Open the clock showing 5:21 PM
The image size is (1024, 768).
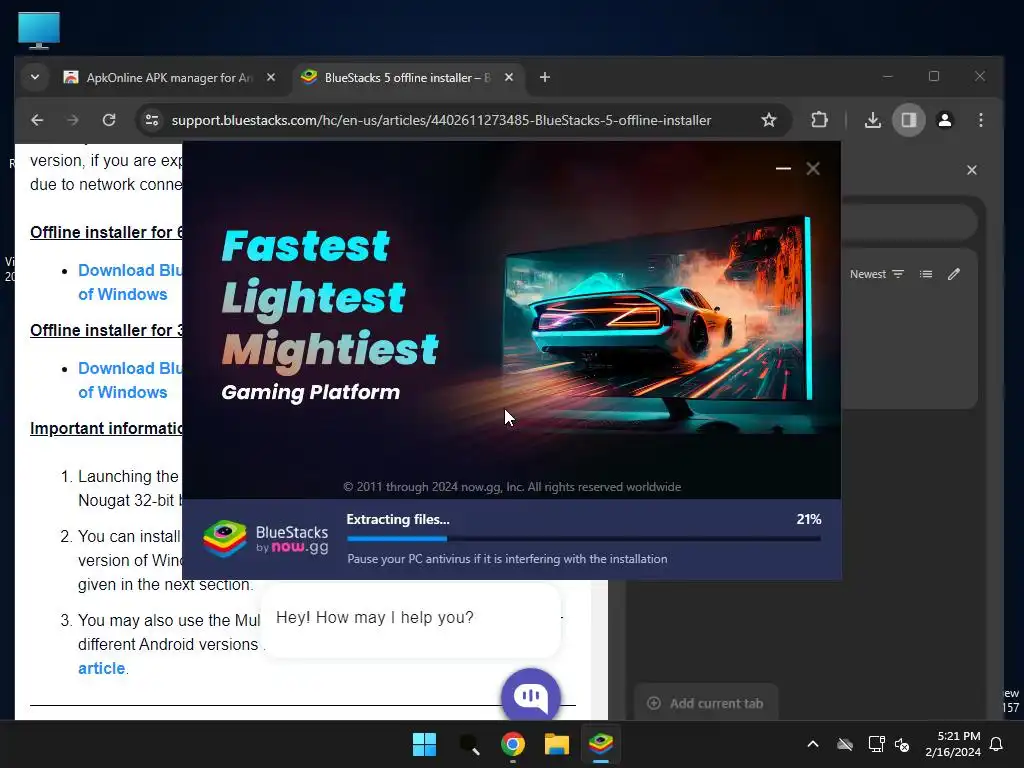pyautogui.click(x=953, y=744)
